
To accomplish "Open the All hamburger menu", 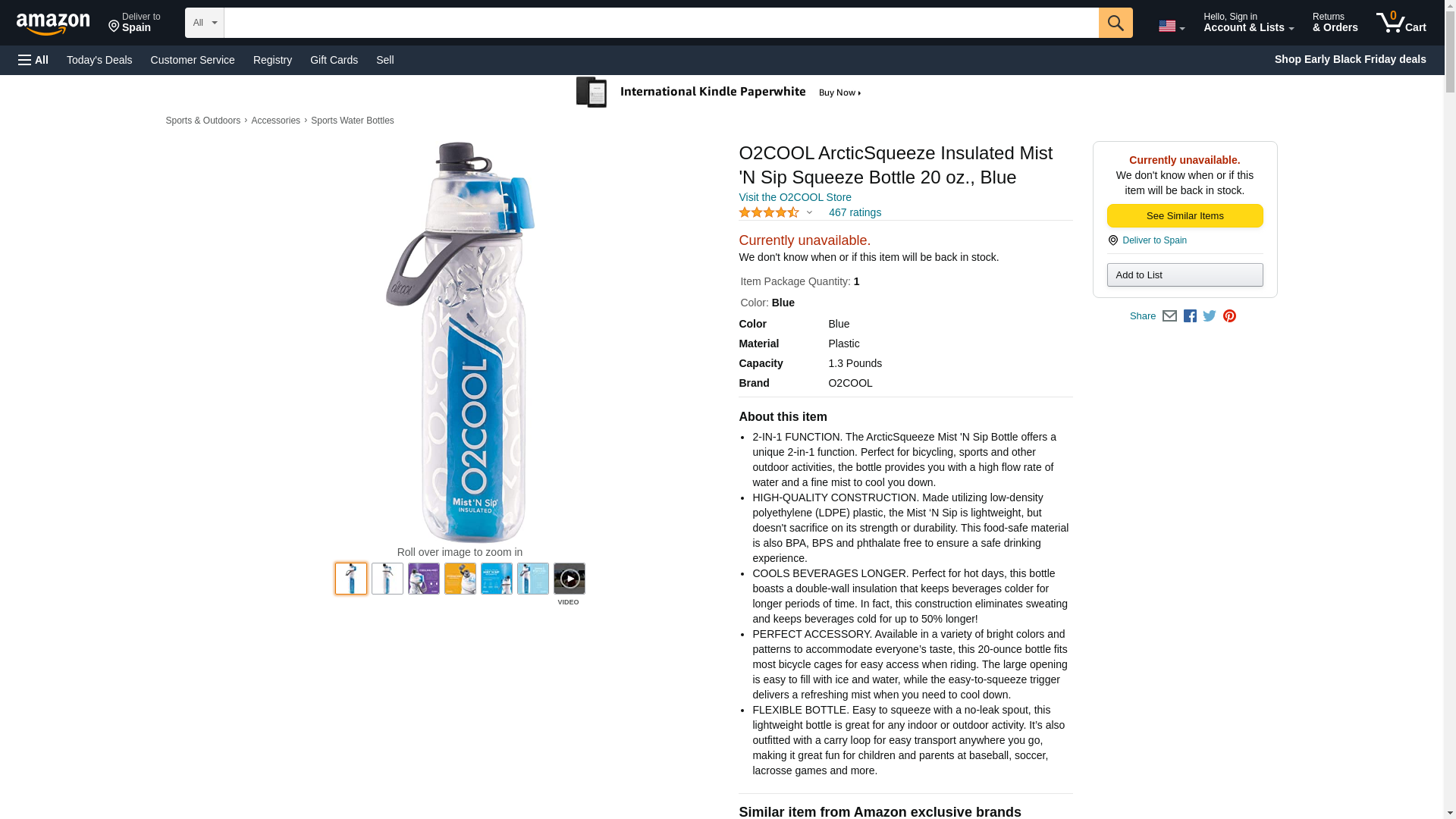I will coord(33,60).
